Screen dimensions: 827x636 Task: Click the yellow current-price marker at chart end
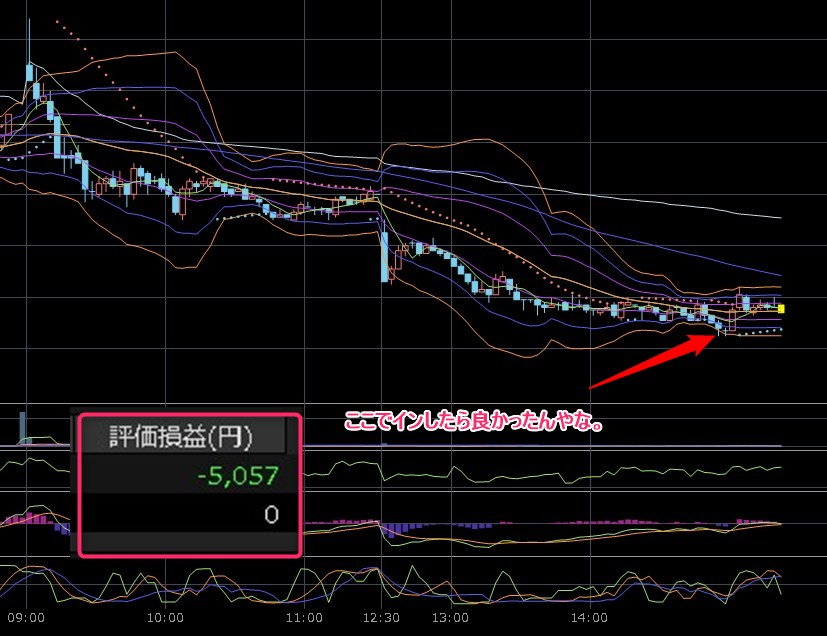tap(781, 309)
